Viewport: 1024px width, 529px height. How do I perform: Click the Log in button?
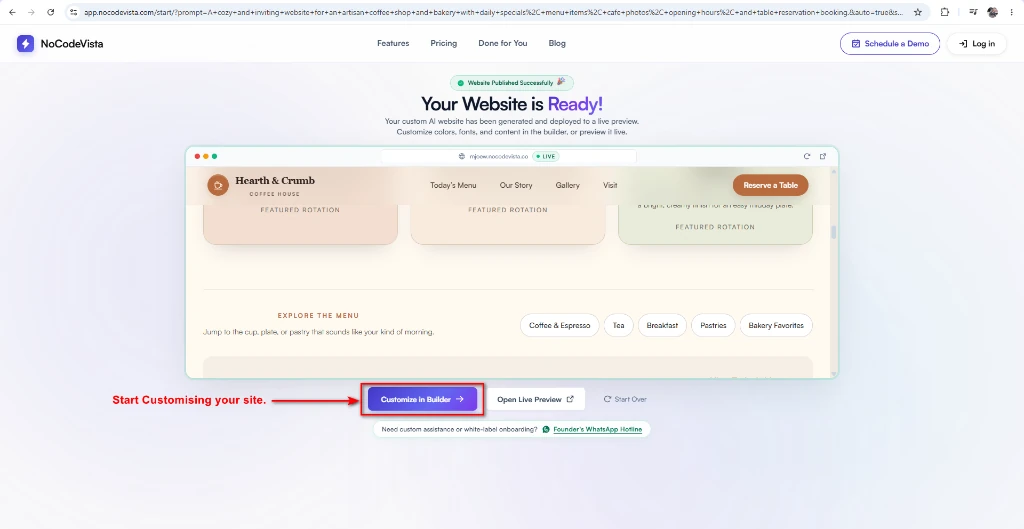[977, 44]
